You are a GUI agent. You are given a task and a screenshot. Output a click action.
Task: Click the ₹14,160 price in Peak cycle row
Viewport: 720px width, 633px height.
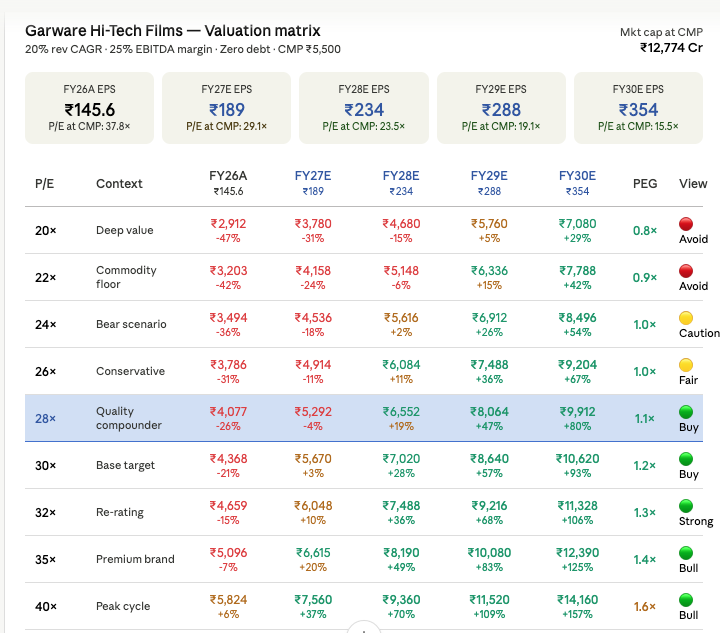pyautogui.click(x=577, y=600)
